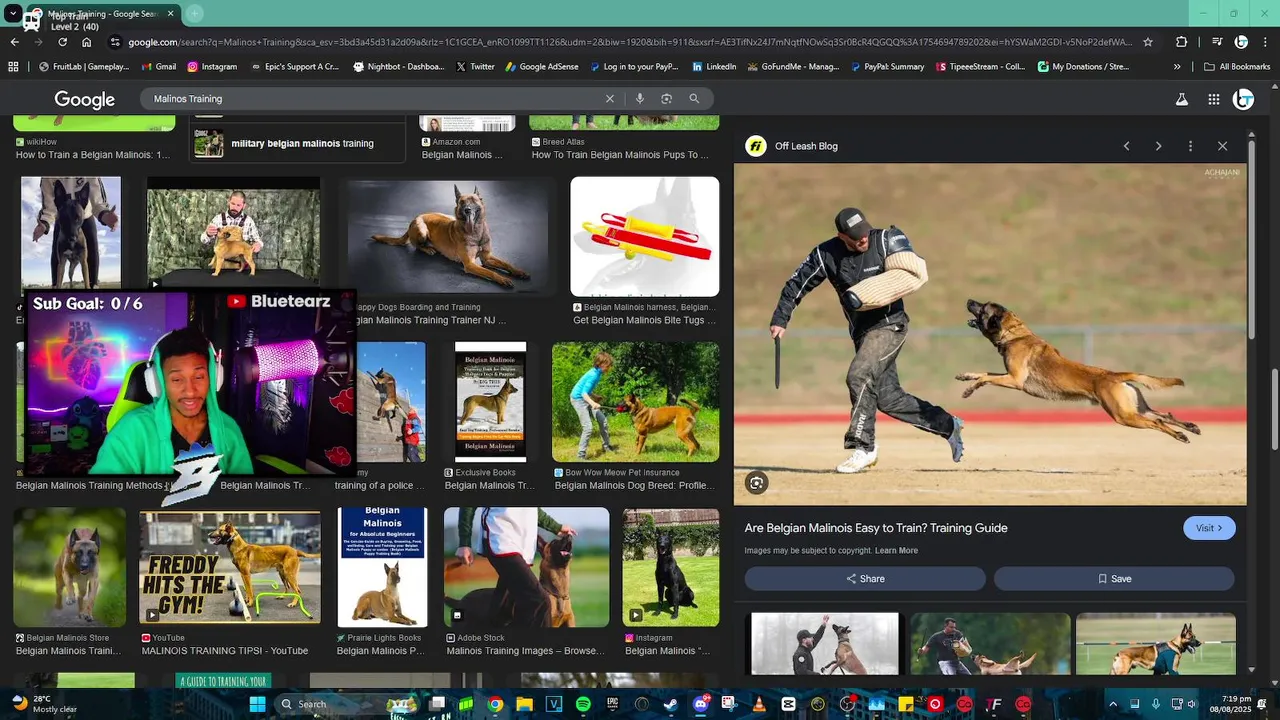Reload the current page

pos(62,42)
